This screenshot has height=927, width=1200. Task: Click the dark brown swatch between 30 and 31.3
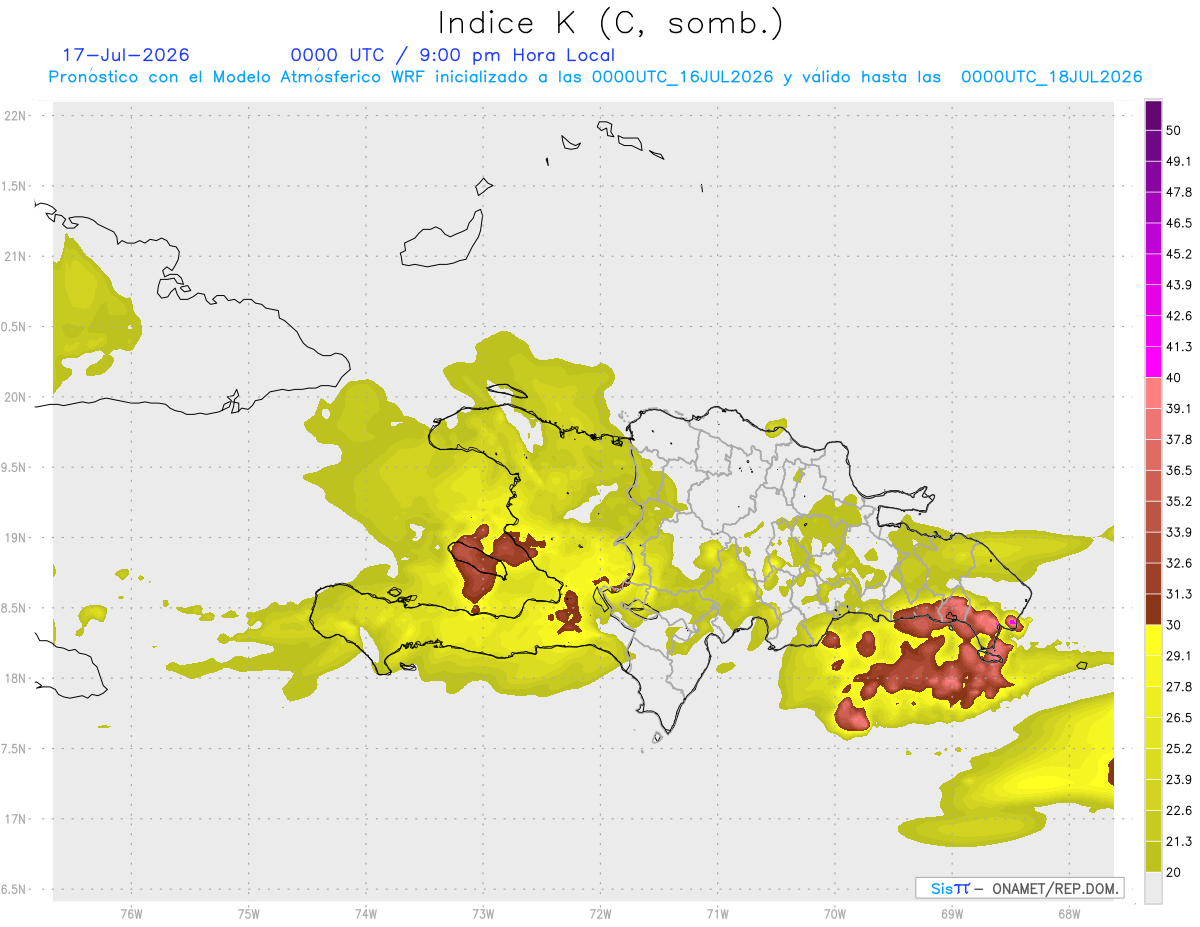tap(1153, 609)
